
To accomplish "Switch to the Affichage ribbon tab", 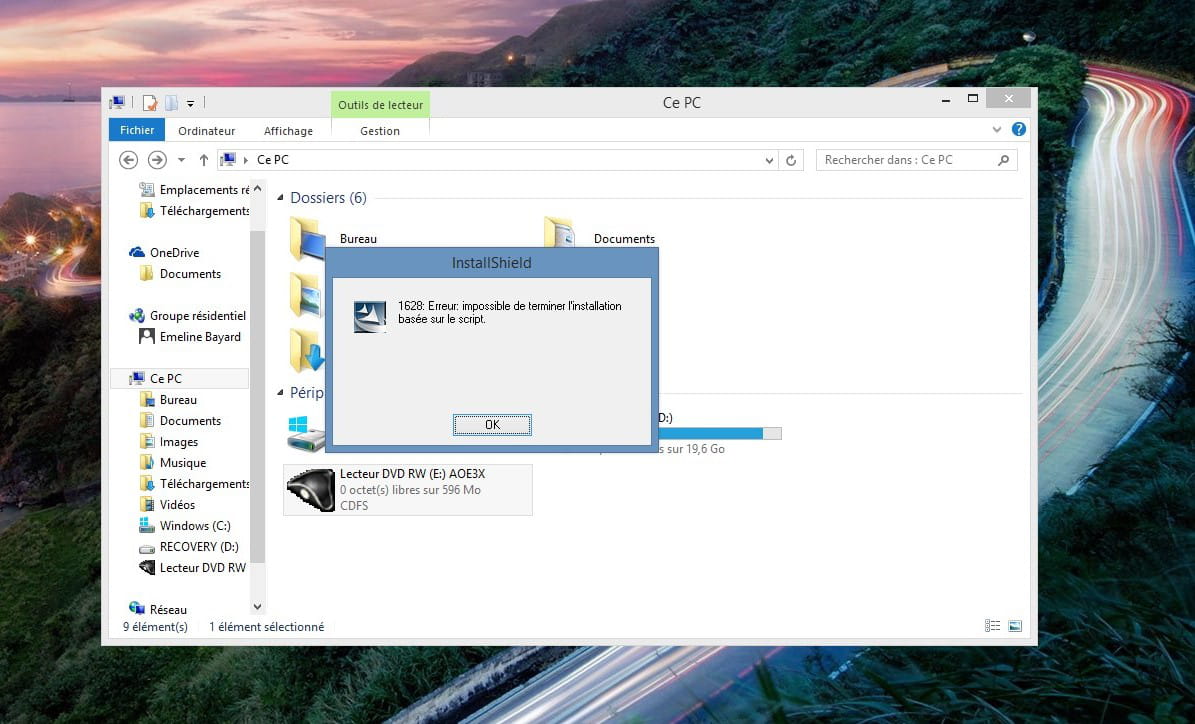I will click(288, 131).
